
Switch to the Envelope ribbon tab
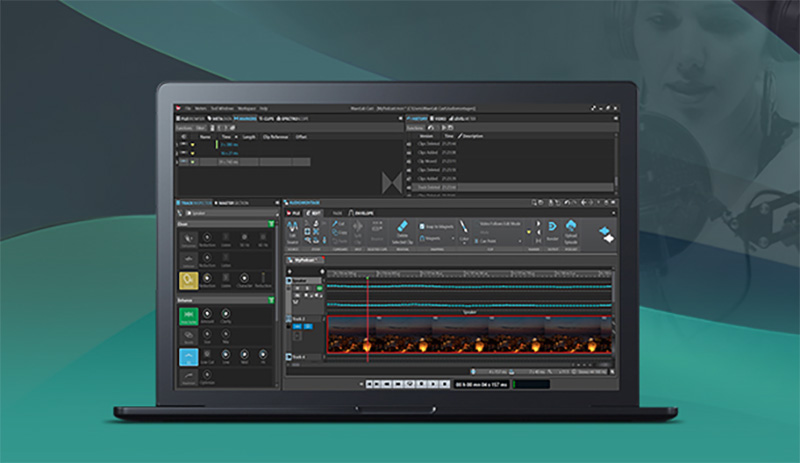[x=361, y=213]
